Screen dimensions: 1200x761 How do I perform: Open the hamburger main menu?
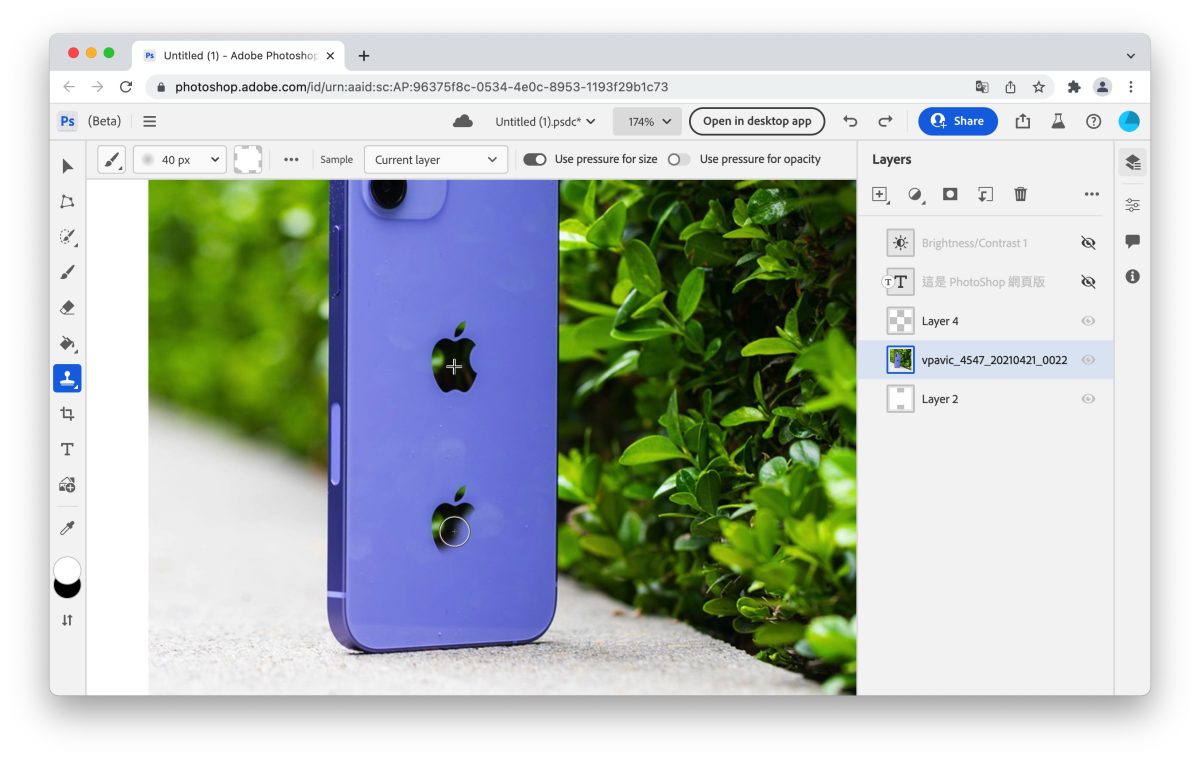[149, 121]
